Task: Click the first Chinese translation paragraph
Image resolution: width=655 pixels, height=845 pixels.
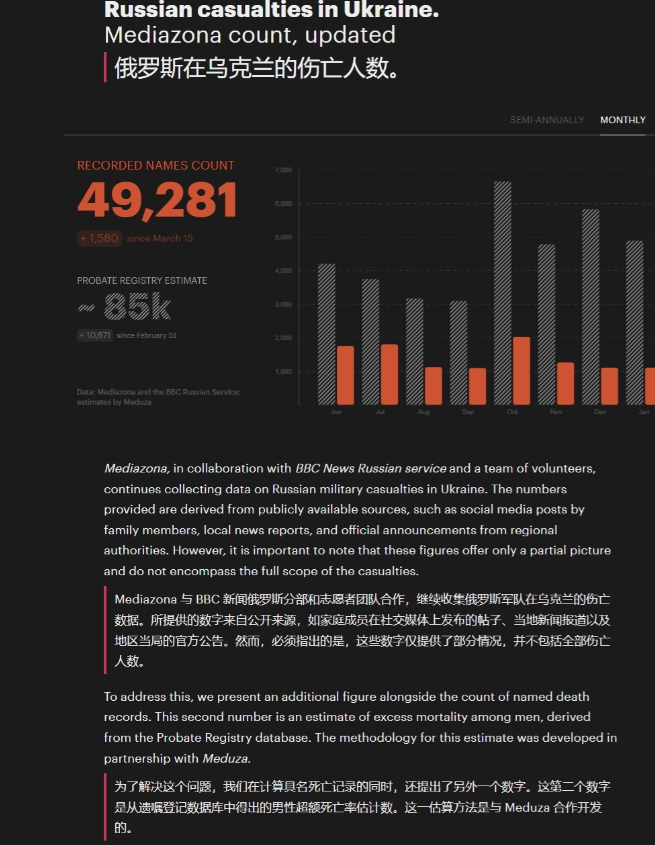Action: click(x=362, y=630)
